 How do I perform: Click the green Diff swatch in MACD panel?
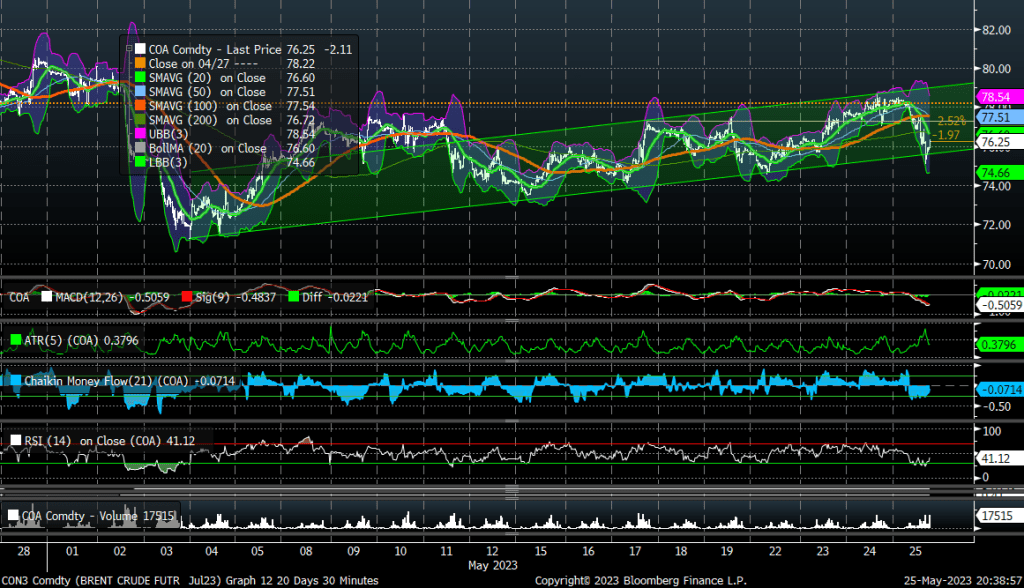293,297
